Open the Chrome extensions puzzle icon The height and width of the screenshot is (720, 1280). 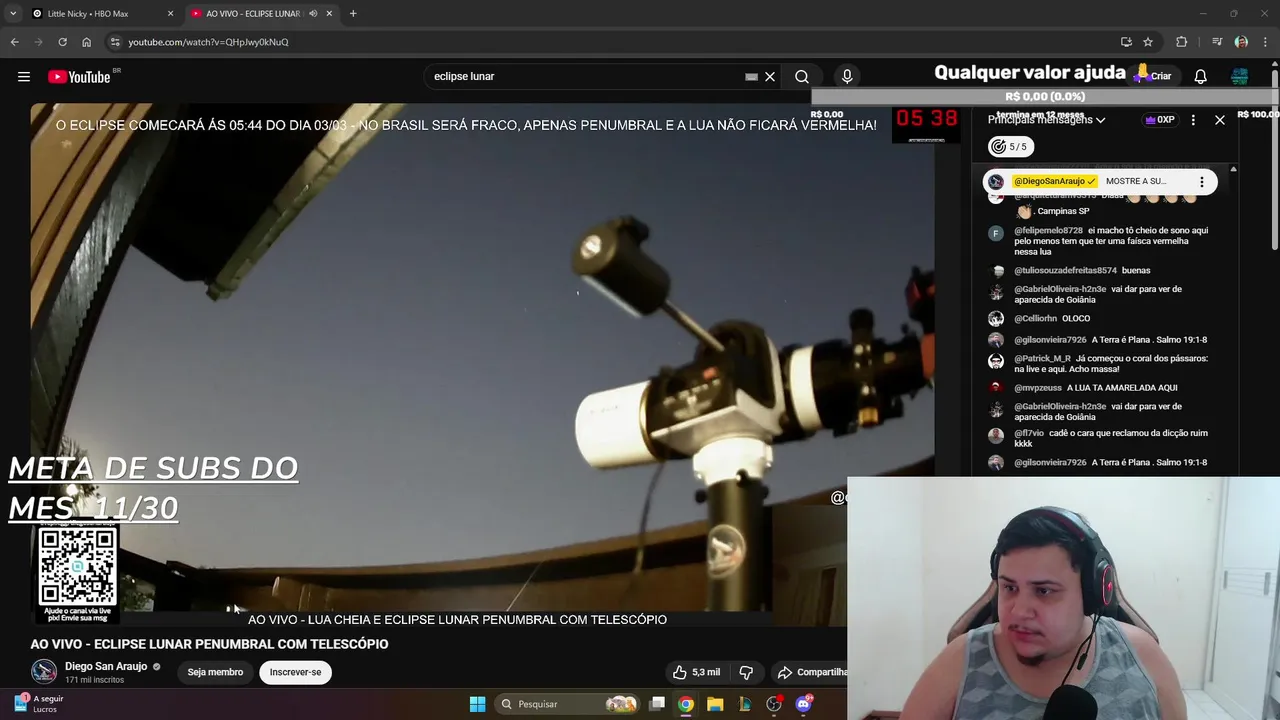(x=1182, y=42)
